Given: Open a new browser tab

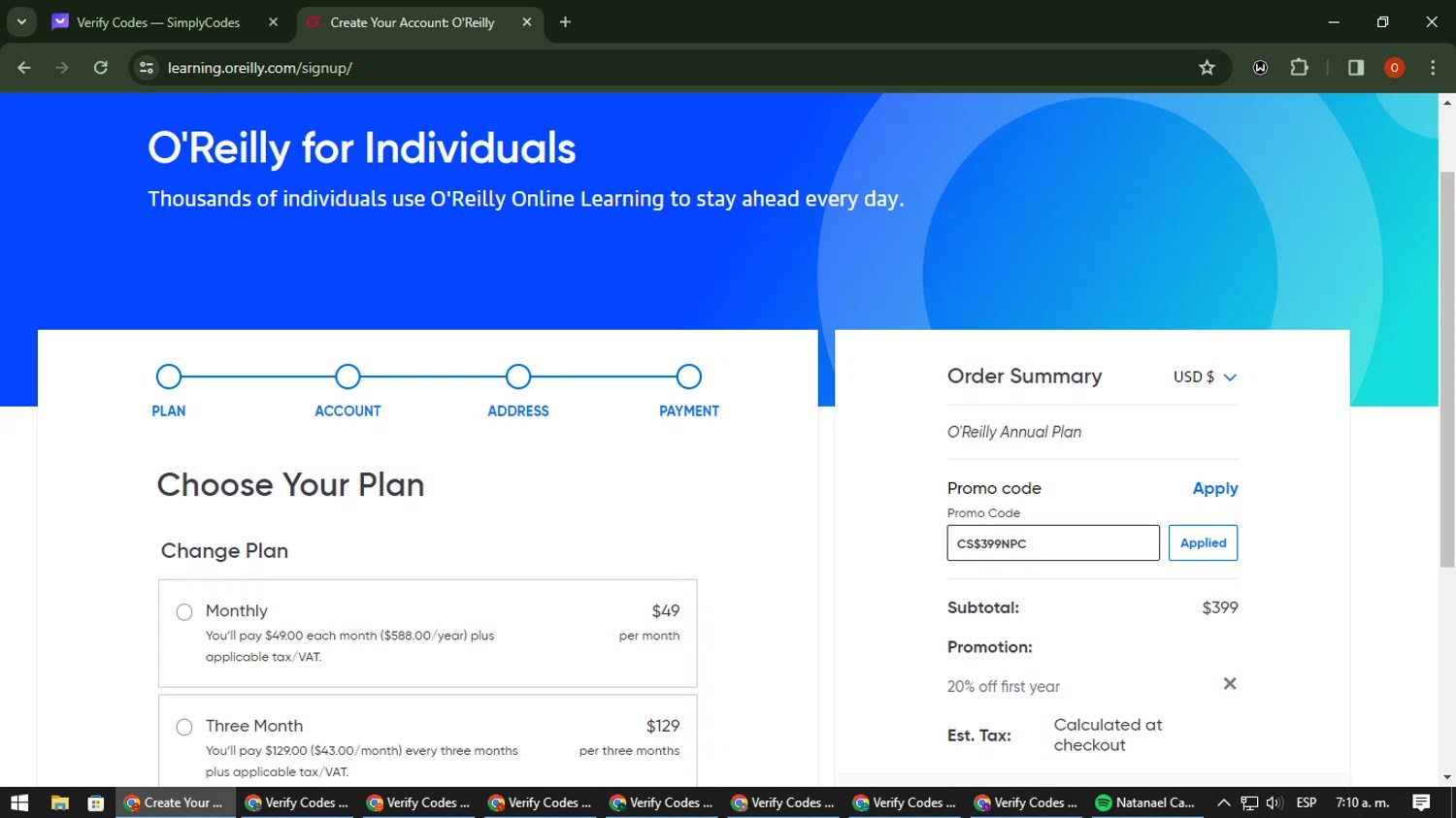Looking at the screenshot, I should point(565,22).
